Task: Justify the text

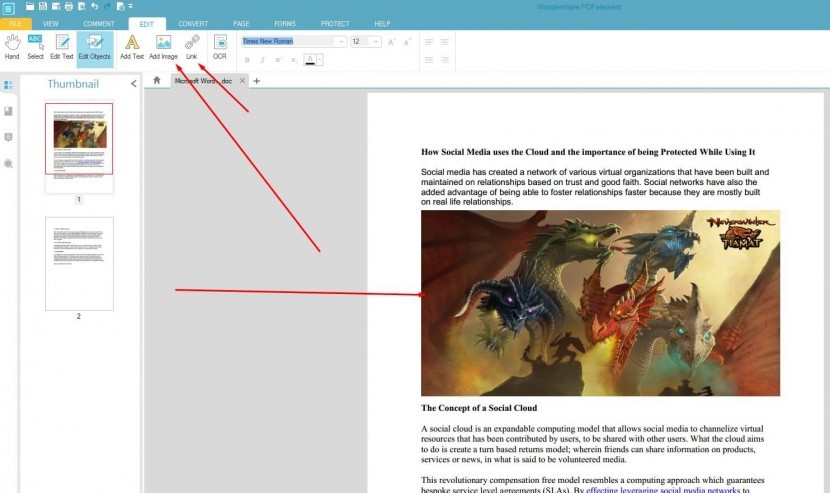Action: click(x=429, y=60)
